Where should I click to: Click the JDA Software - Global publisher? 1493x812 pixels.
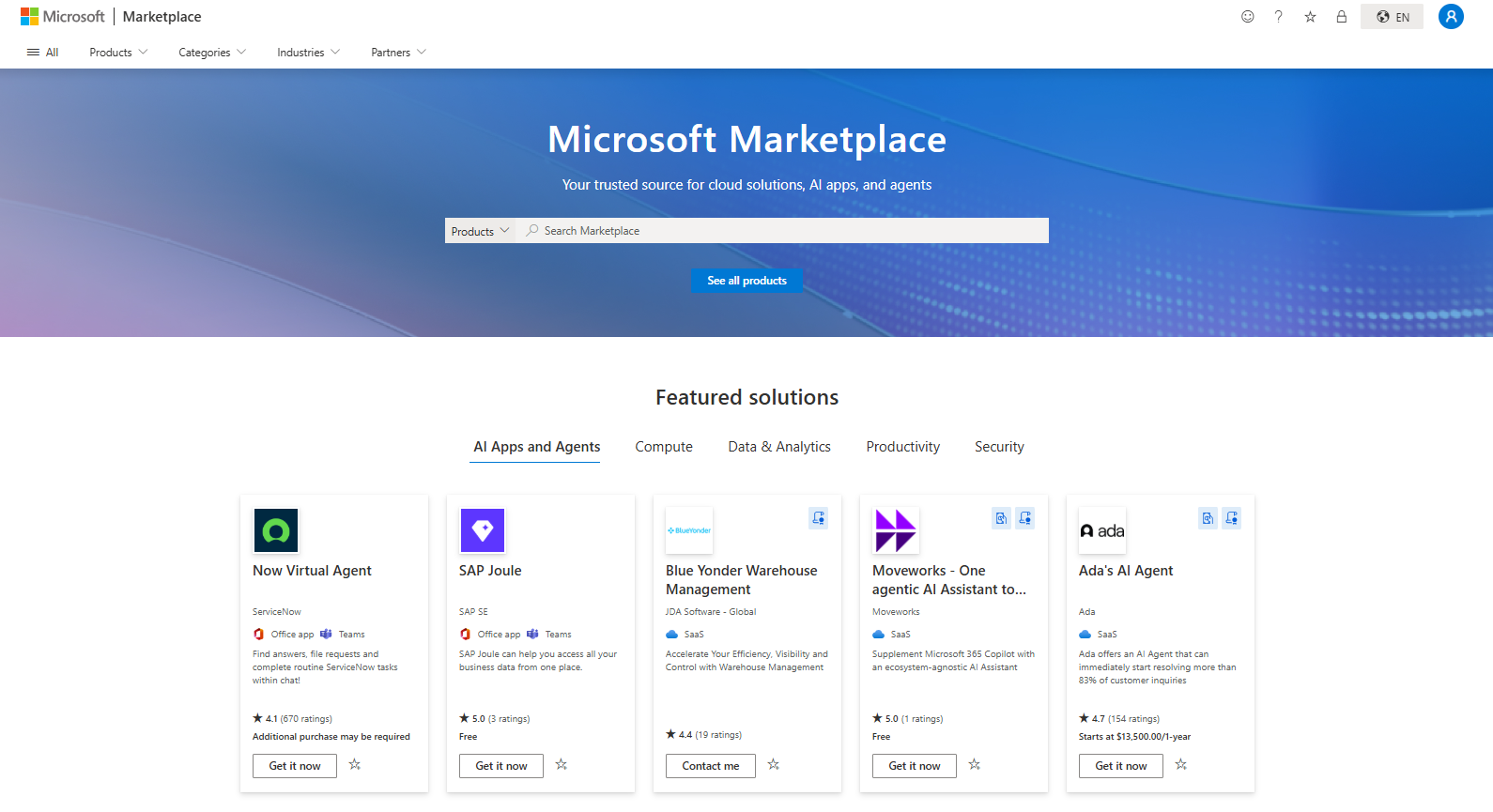coord(711,612)
